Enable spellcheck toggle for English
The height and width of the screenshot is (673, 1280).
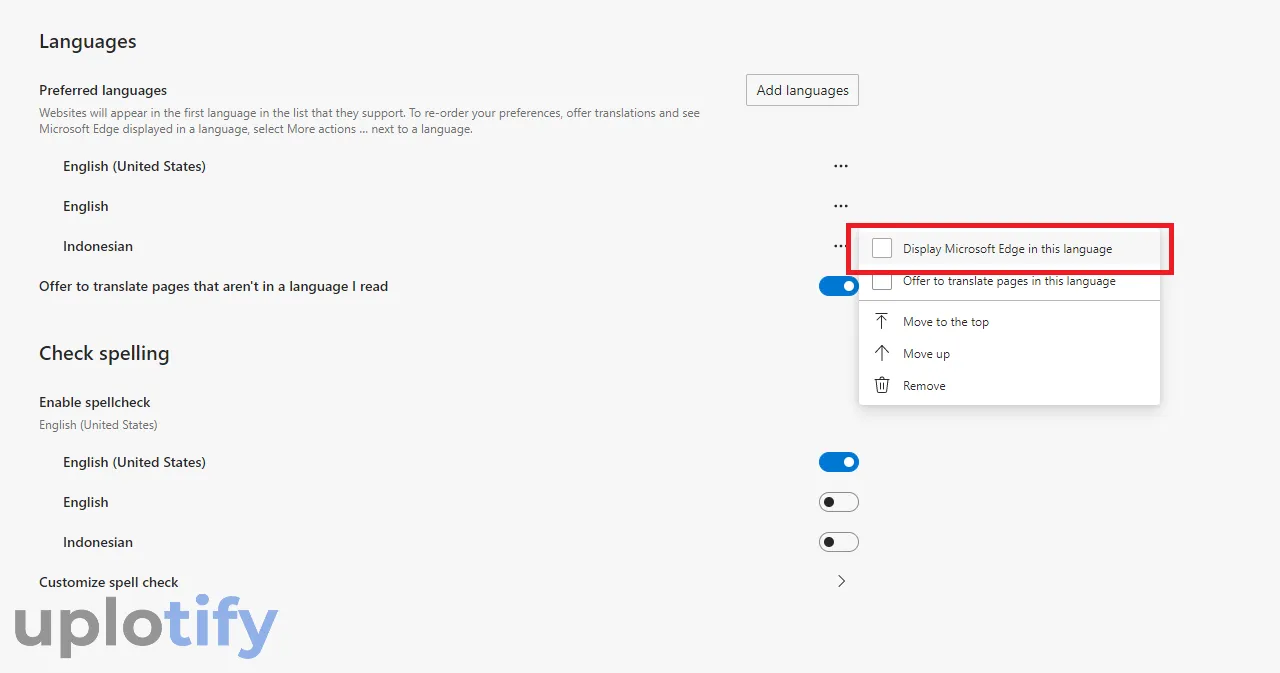[839, 502]
